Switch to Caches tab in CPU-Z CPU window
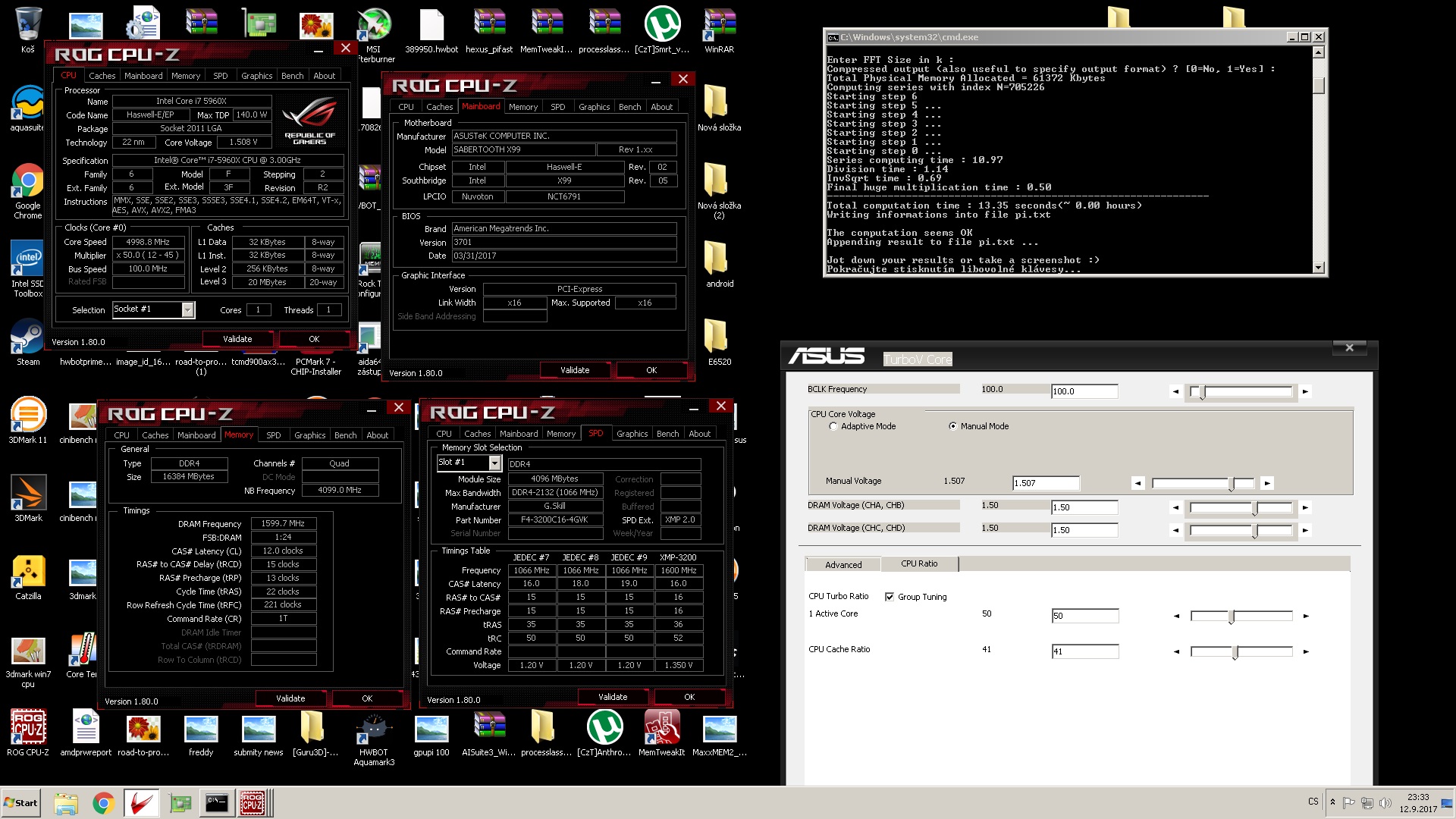Image resolution: width=1456 pixels, height=819 pixels. click(x=102, y=76)
